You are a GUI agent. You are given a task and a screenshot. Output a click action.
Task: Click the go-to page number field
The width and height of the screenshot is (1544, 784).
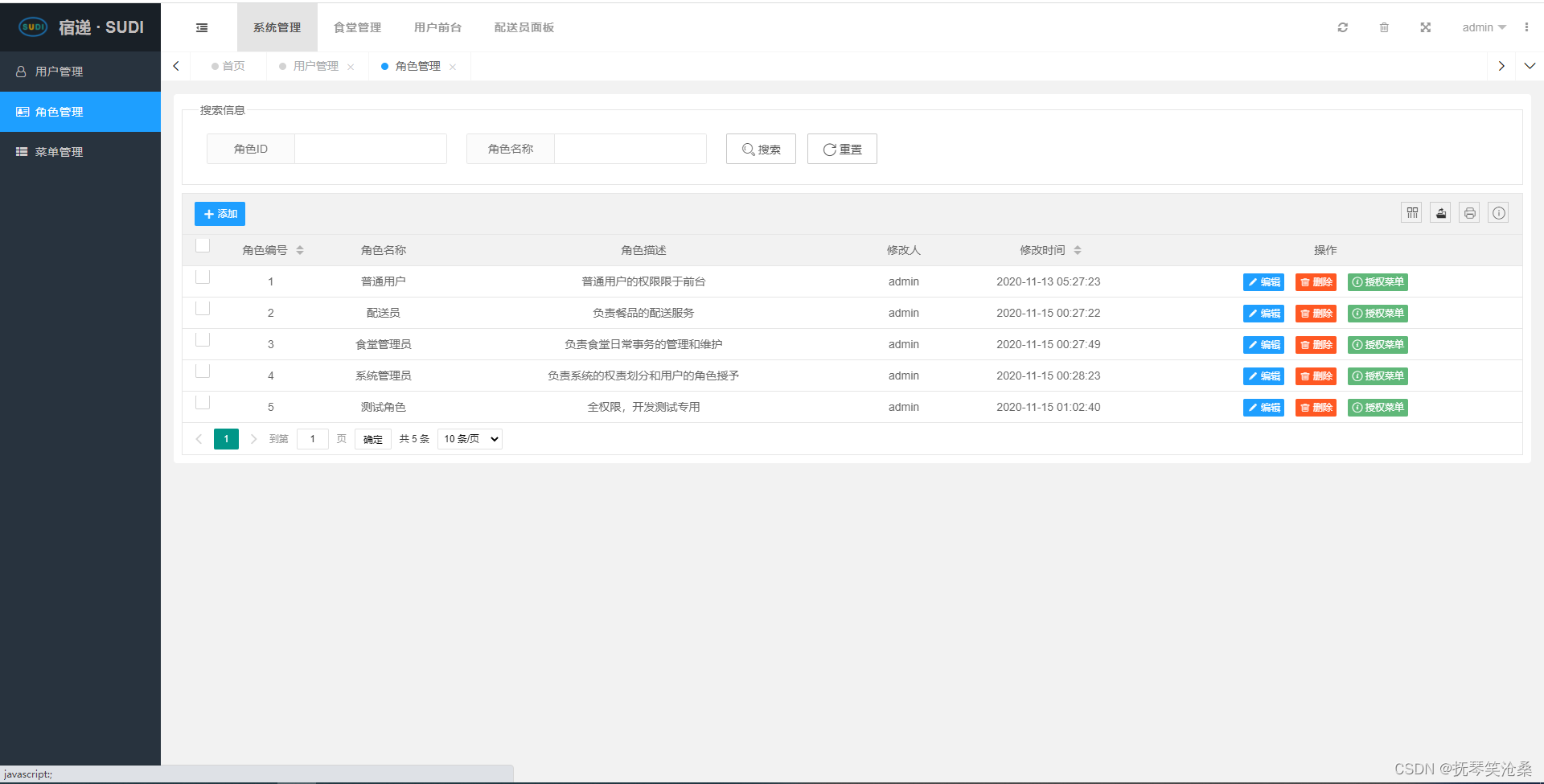(313, 439)
